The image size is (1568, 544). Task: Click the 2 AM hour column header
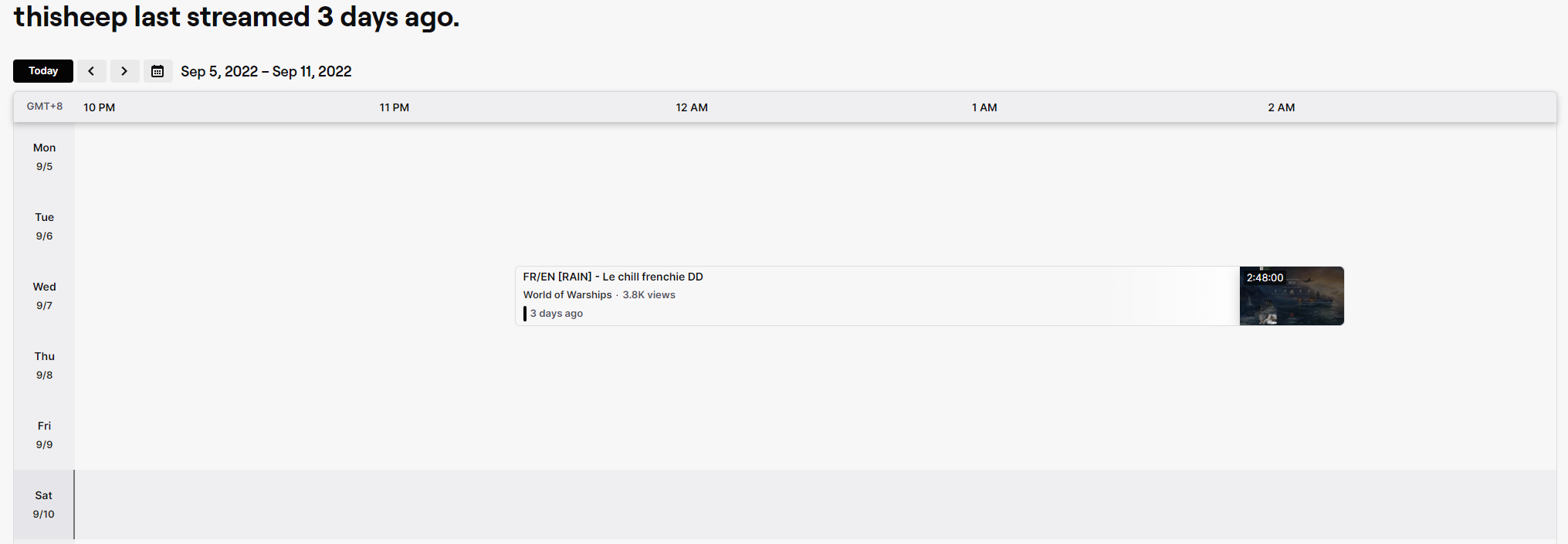tap(1281, 107)
